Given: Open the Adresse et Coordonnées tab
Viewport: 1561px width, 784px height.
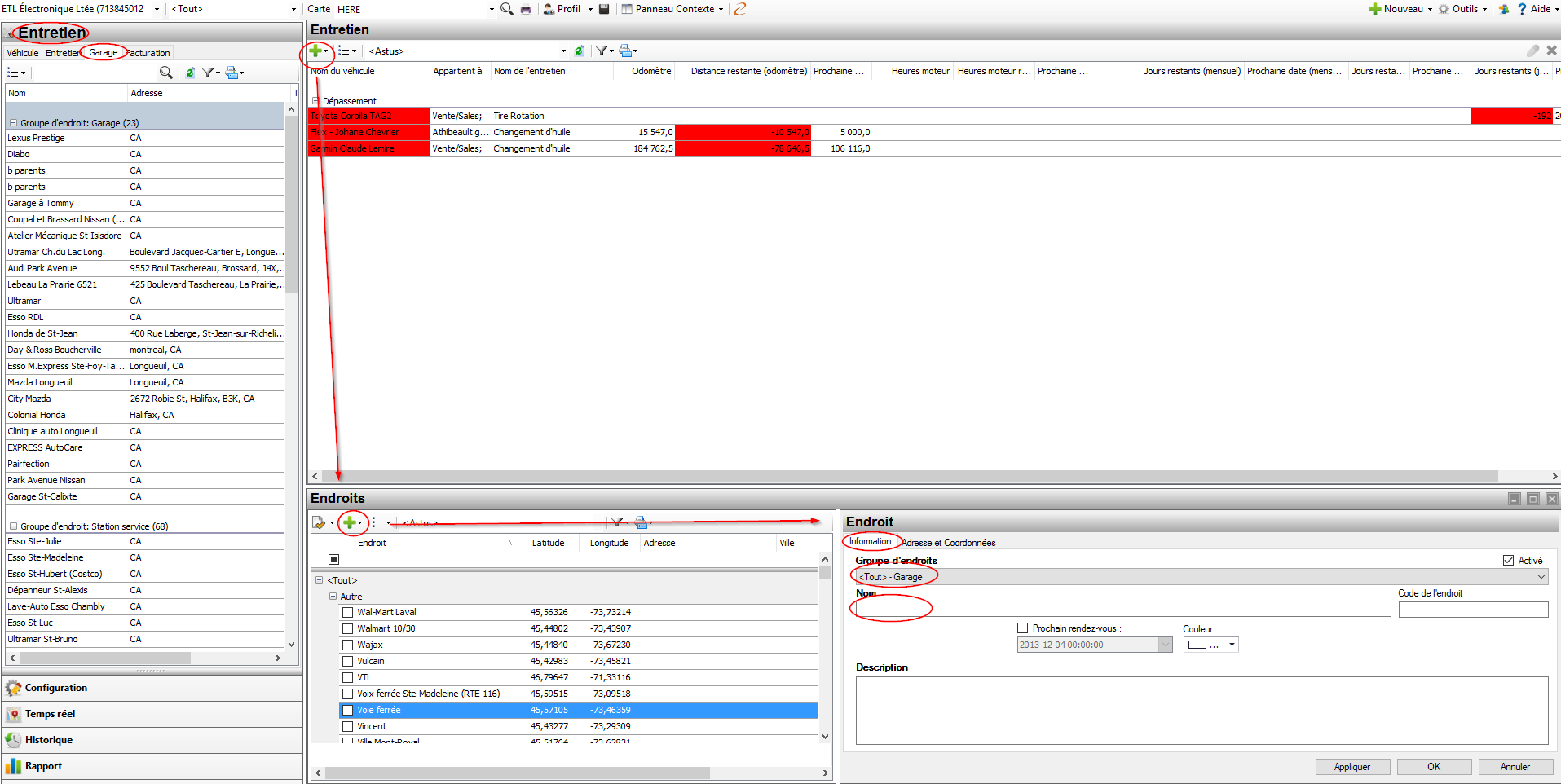Looking at the screenshot, I should click(949, 543).
